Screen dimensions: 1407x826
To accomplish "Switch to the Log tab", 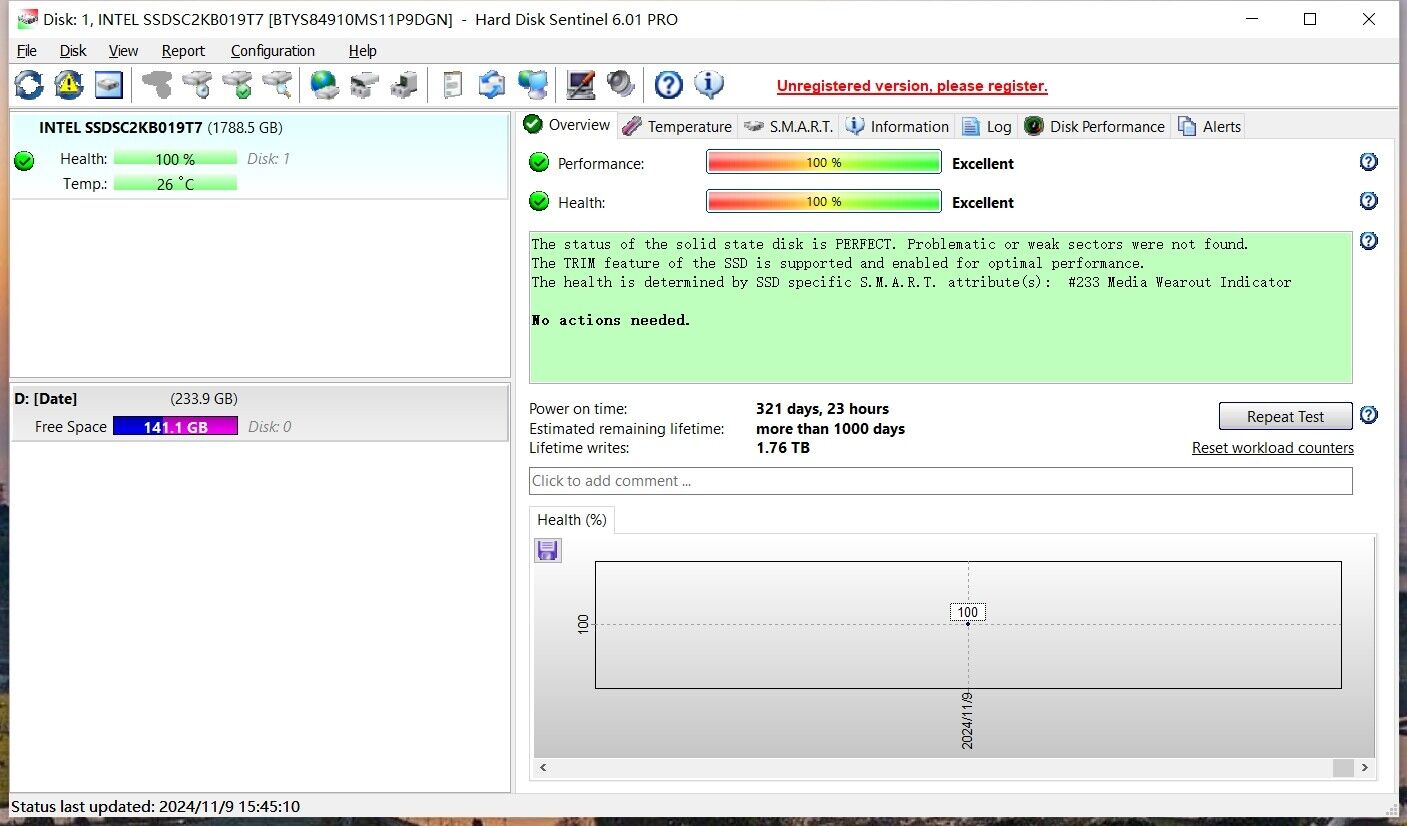I will click(x=987, y=126).
